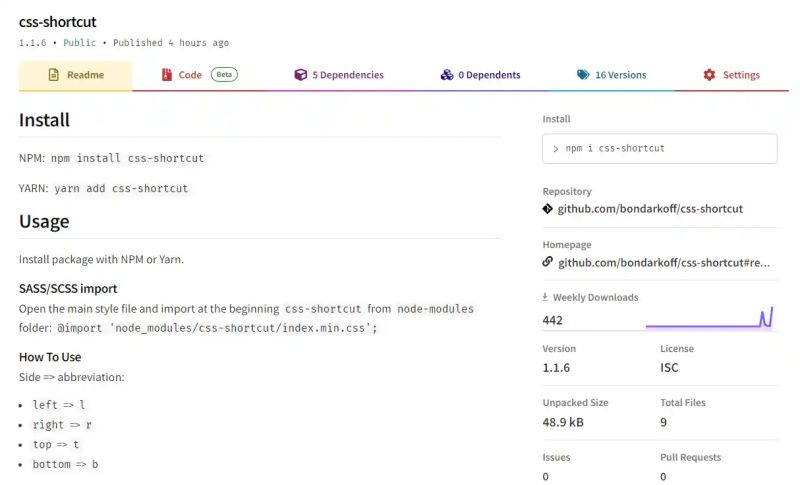Click the Dependents cubes icon

click(x=447, y=75)
